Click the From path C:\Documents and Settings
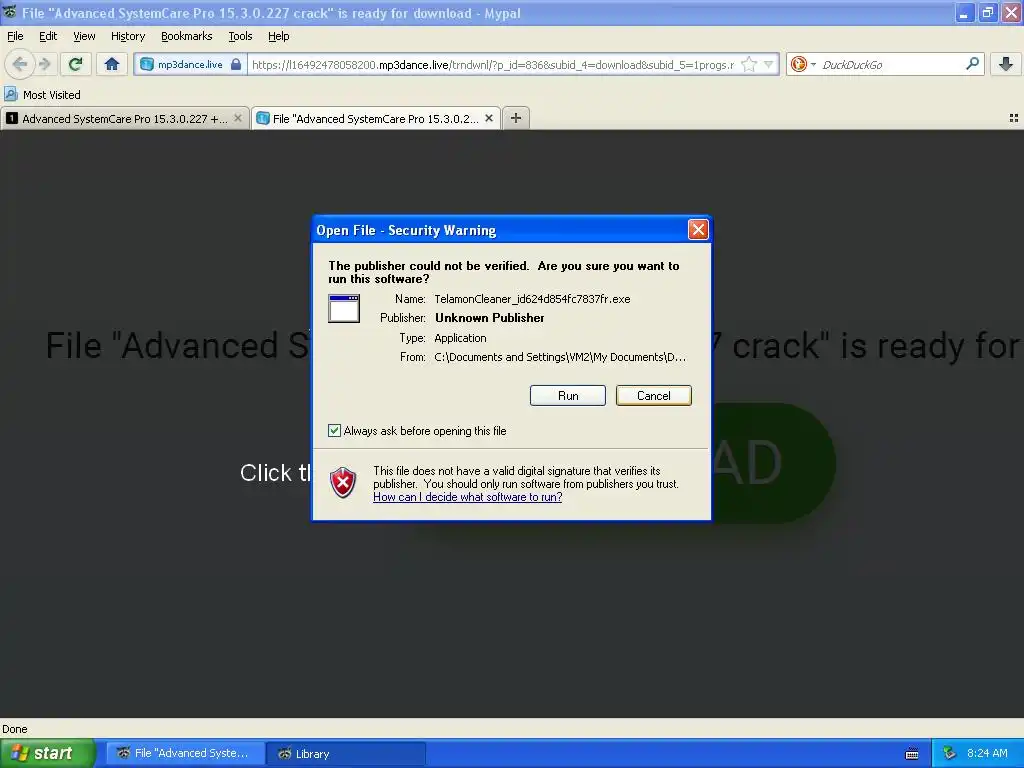 click(x=560, y=357)
